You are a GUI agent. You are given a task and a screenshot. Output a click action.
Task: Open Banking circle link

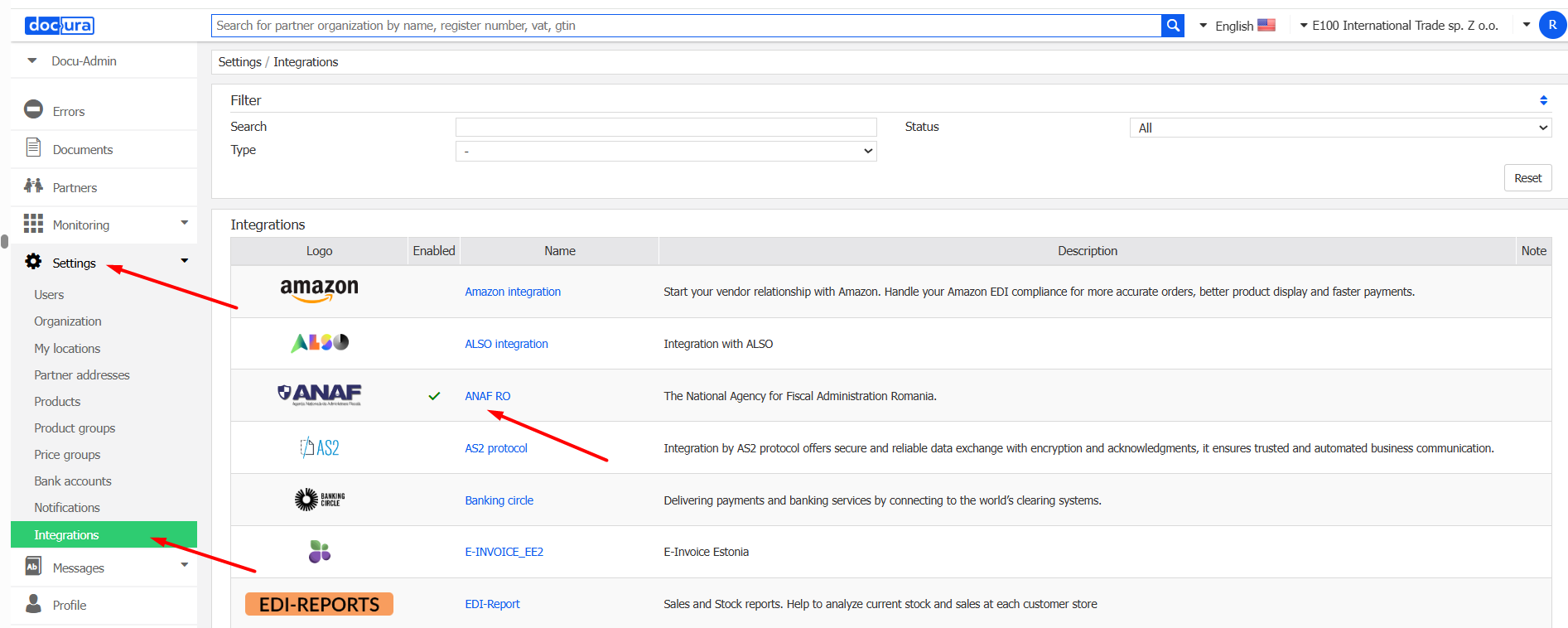pyautogui.click(x=499, y=500)
